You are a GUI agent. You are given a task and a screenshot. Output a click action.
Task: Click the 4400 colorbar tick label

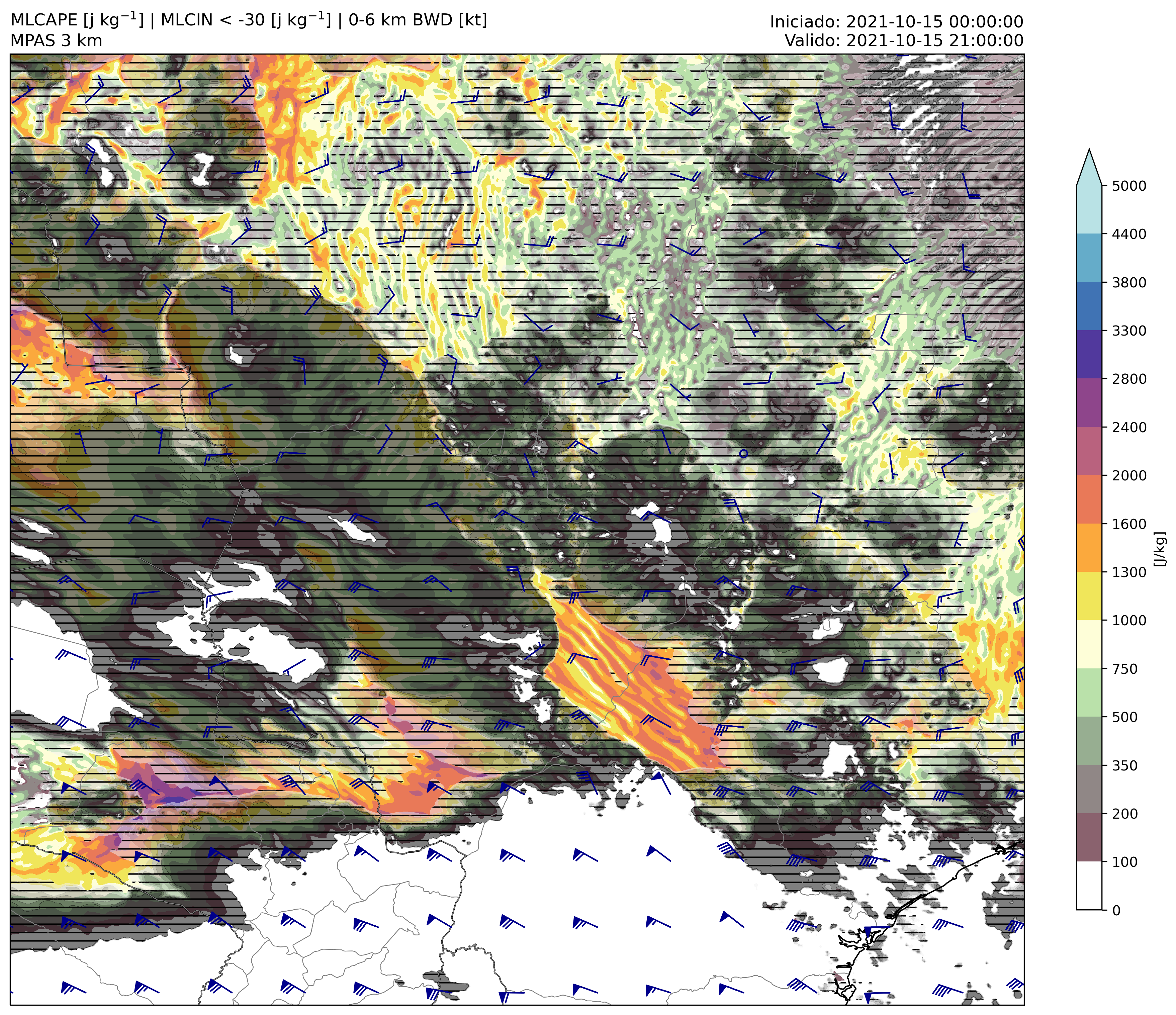click(x=1129, y=234)
